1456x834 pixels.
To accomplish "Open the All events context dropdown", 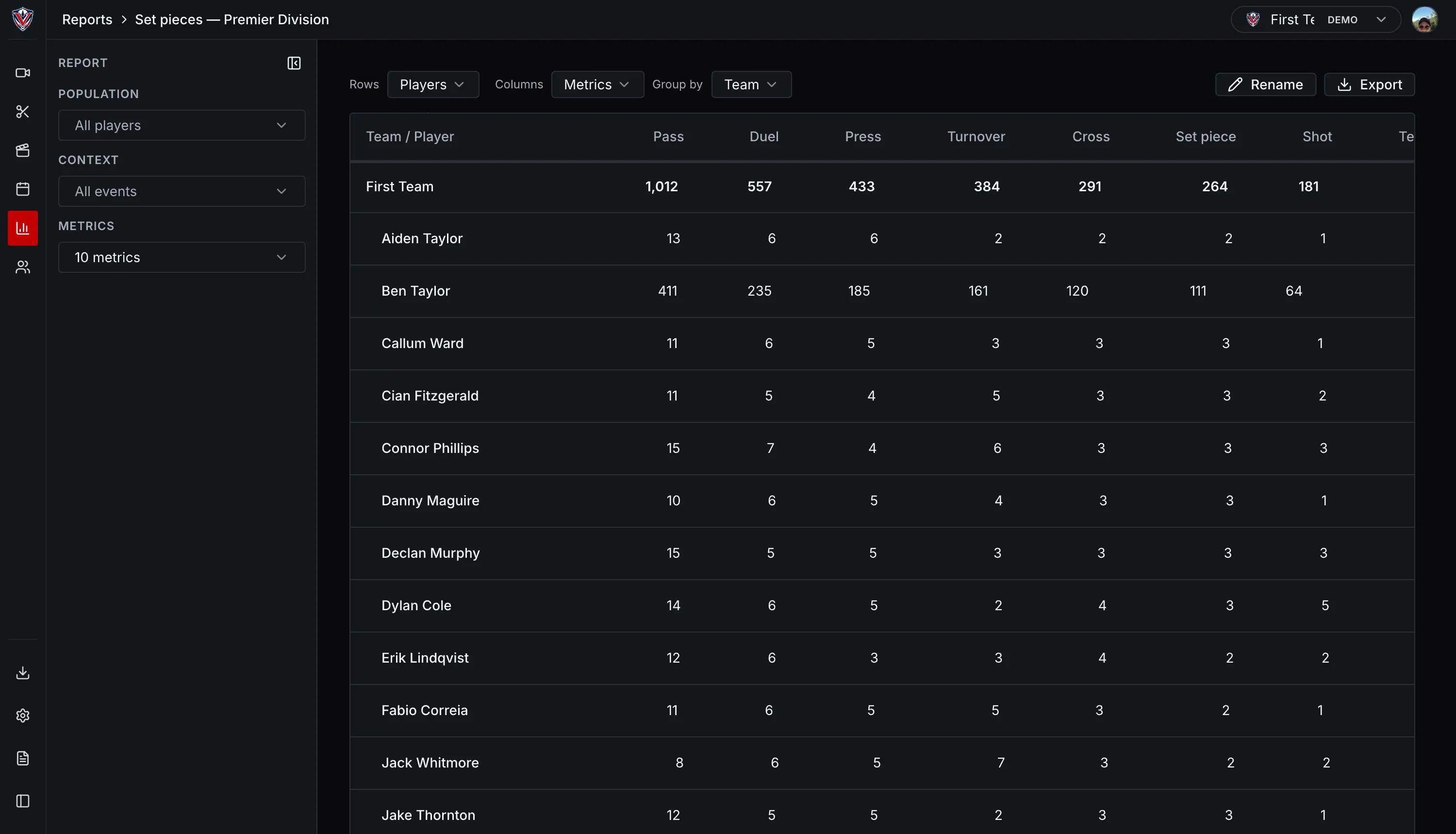I will tap(182, 191).
